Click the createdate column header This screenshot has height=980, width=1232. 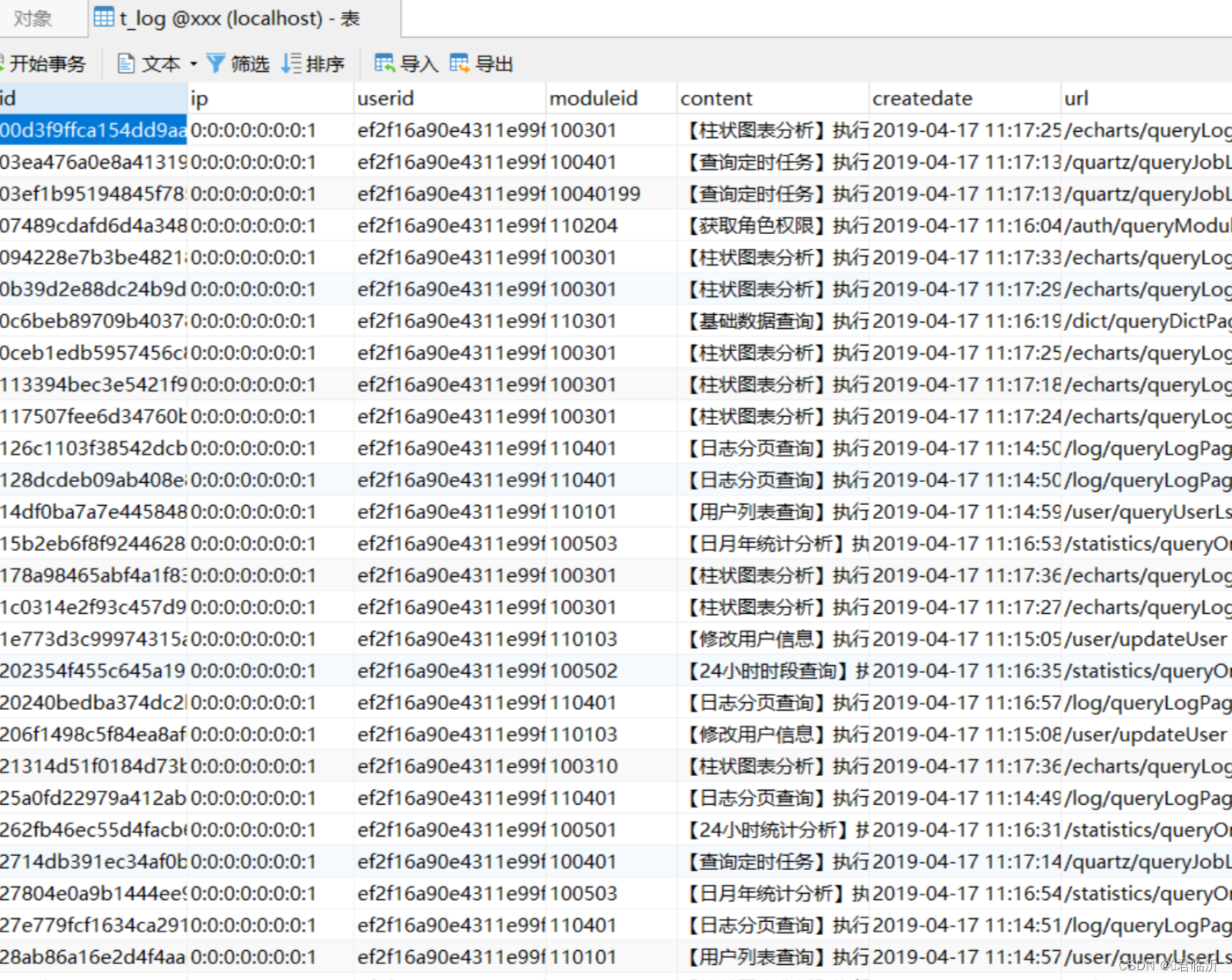(x=966, y=99)
